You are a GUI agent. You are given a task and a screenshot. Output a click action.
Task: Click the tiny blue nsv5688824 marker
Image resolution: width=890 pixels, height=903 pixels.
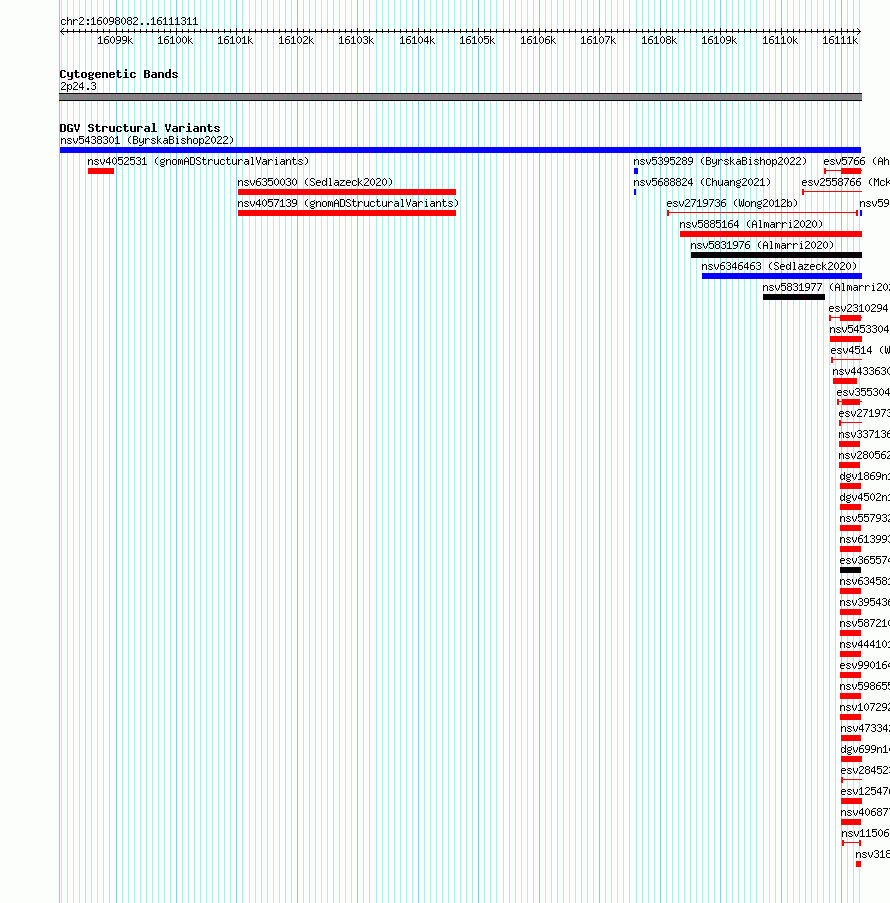click(635, 192)
